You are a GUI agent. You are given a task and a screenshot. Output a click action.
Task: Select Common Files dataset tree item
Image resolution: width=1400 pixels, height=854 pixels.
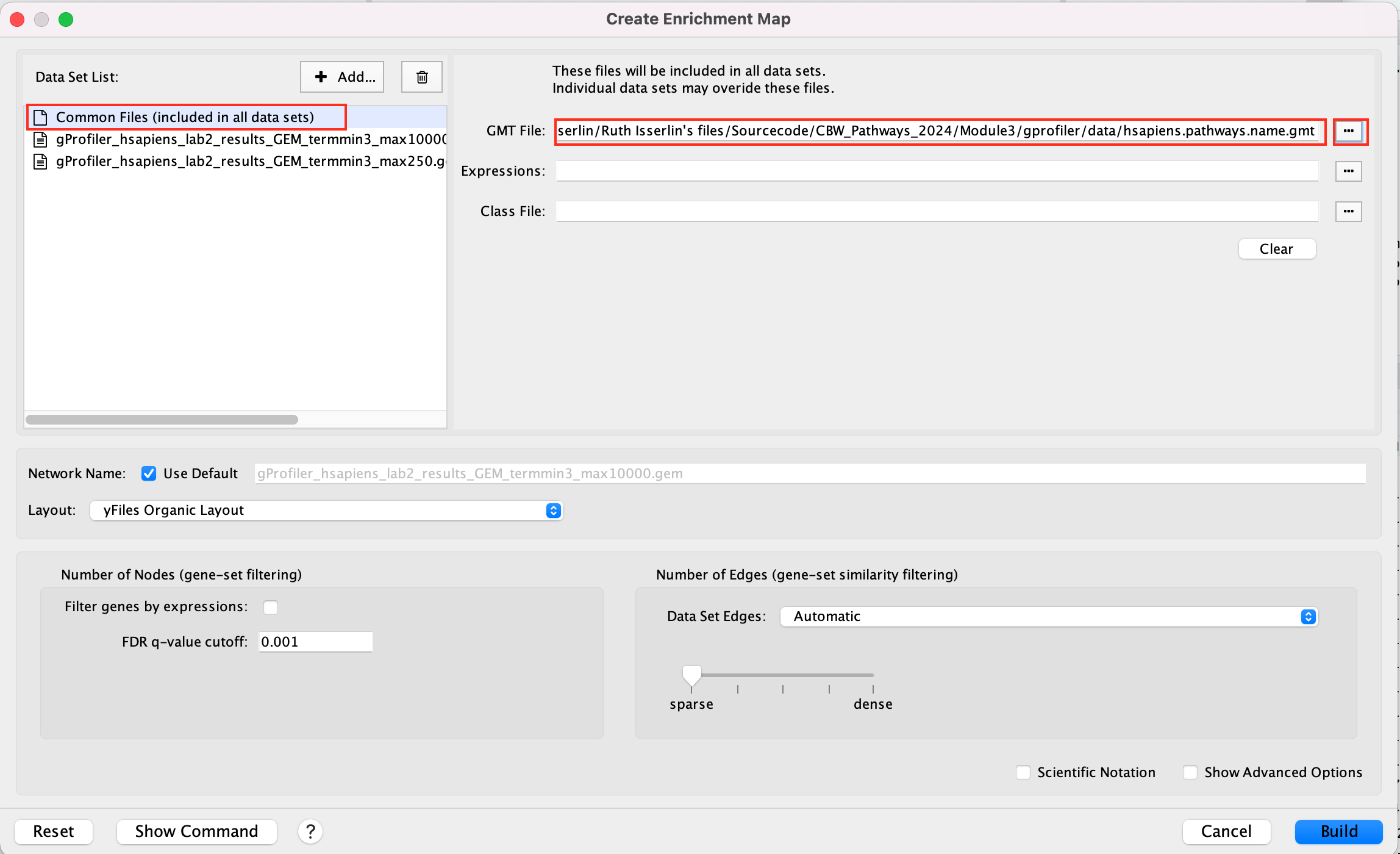point(186,117)
